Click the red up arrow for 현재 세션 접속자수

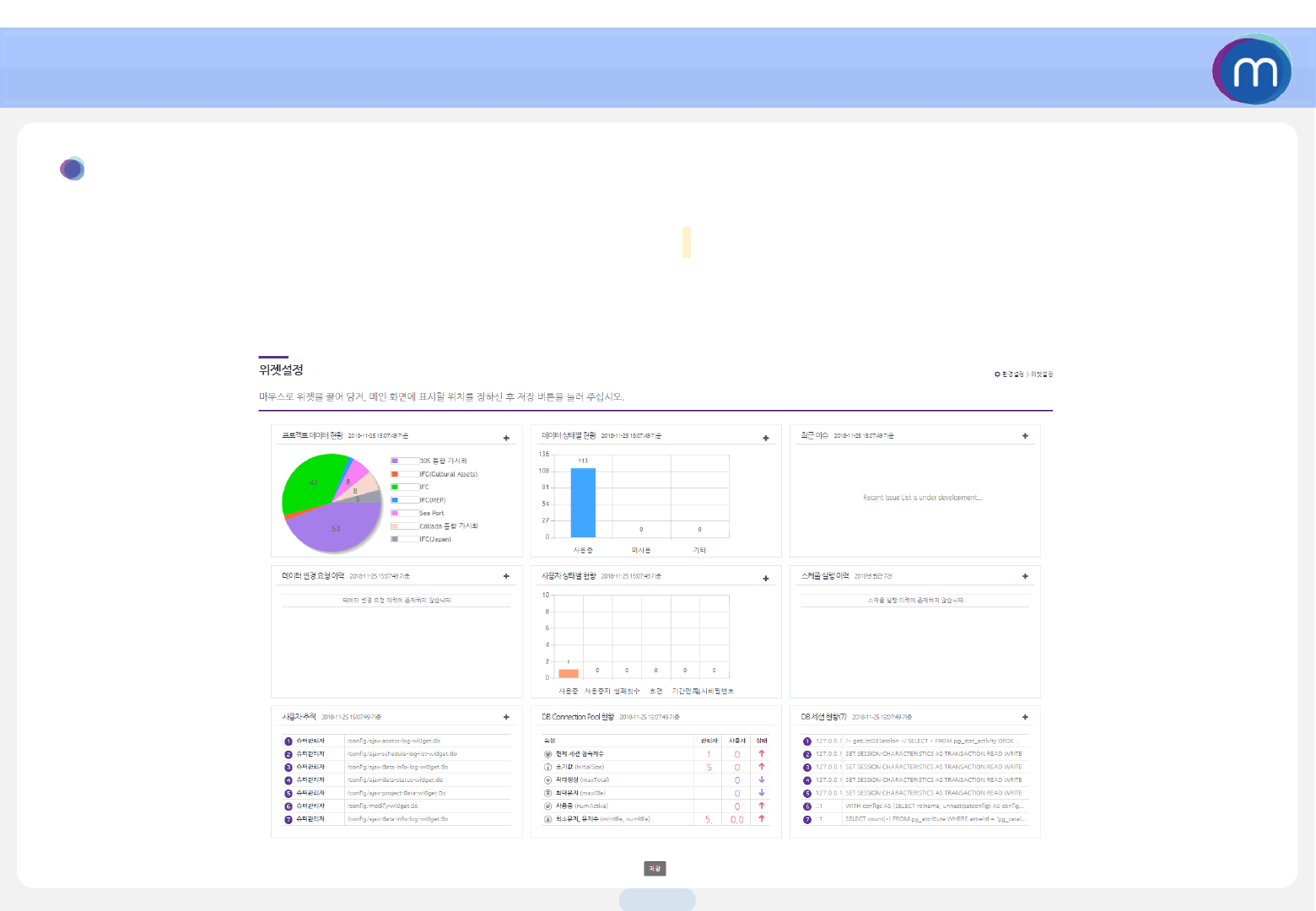click(762, 753)
